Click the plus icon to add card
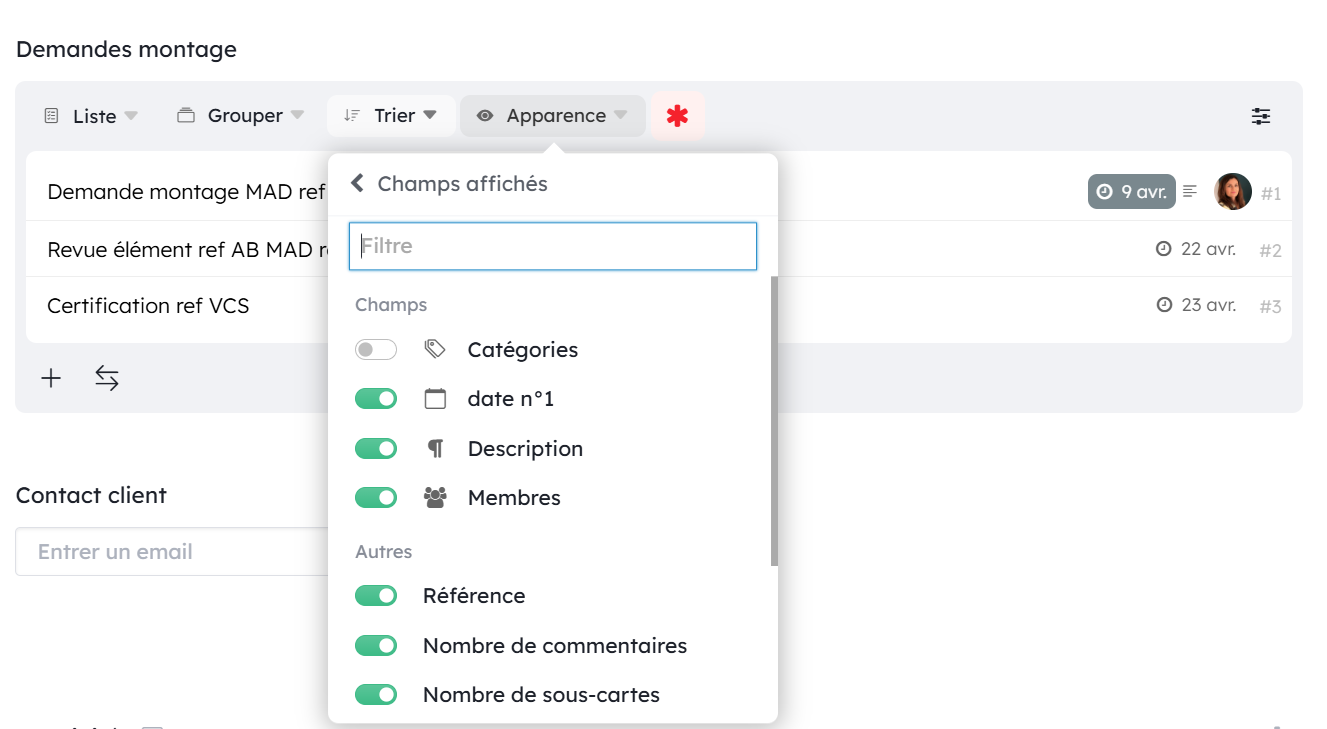The width and height of the screenshot is (1327, 729). point(51,378)
